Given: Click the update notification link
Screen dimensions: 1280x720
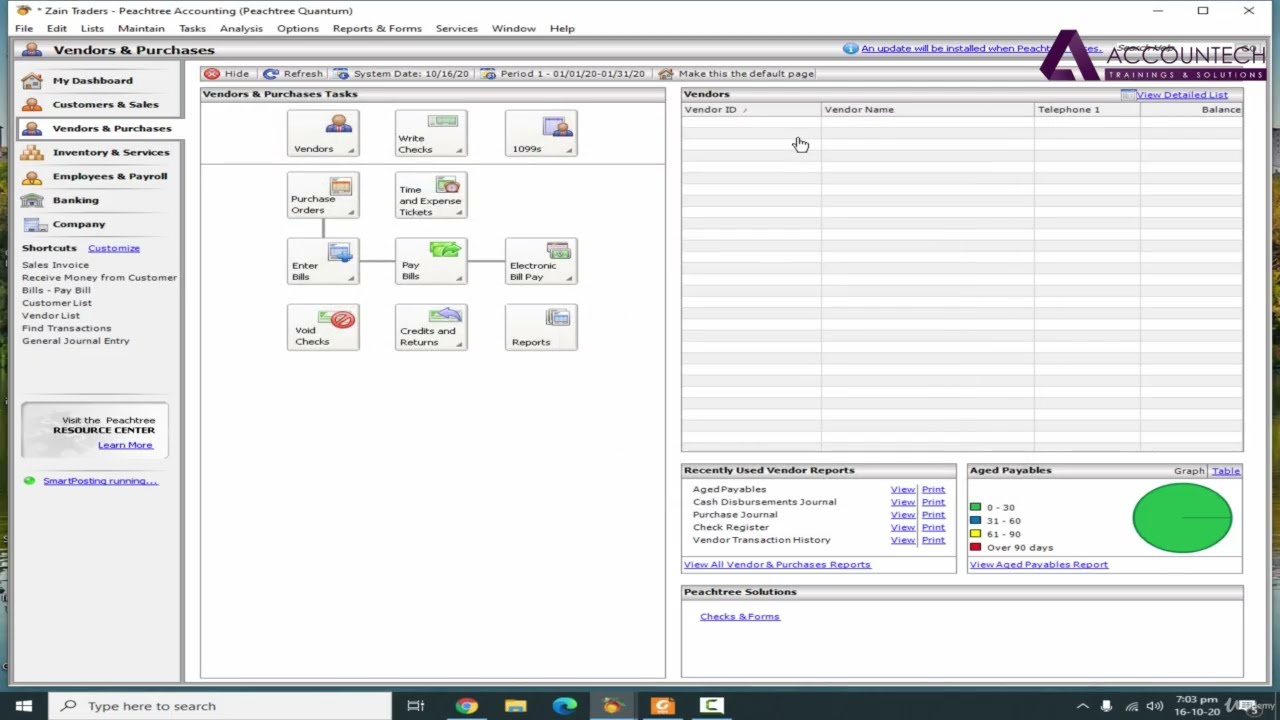Looking at the screenshot, I should [x=980, y=48].
